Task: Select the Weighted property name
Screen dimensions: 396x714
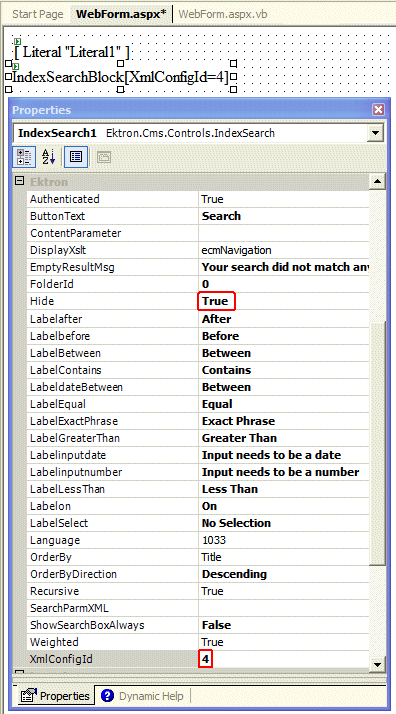Action: tap(54, 642)
